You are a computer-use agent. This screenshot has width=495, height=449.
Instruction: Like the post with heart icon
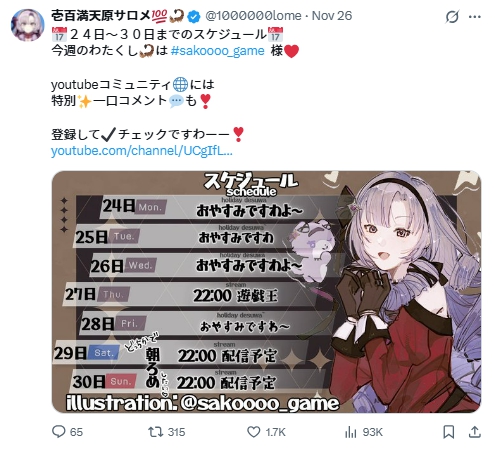(254, 432)
